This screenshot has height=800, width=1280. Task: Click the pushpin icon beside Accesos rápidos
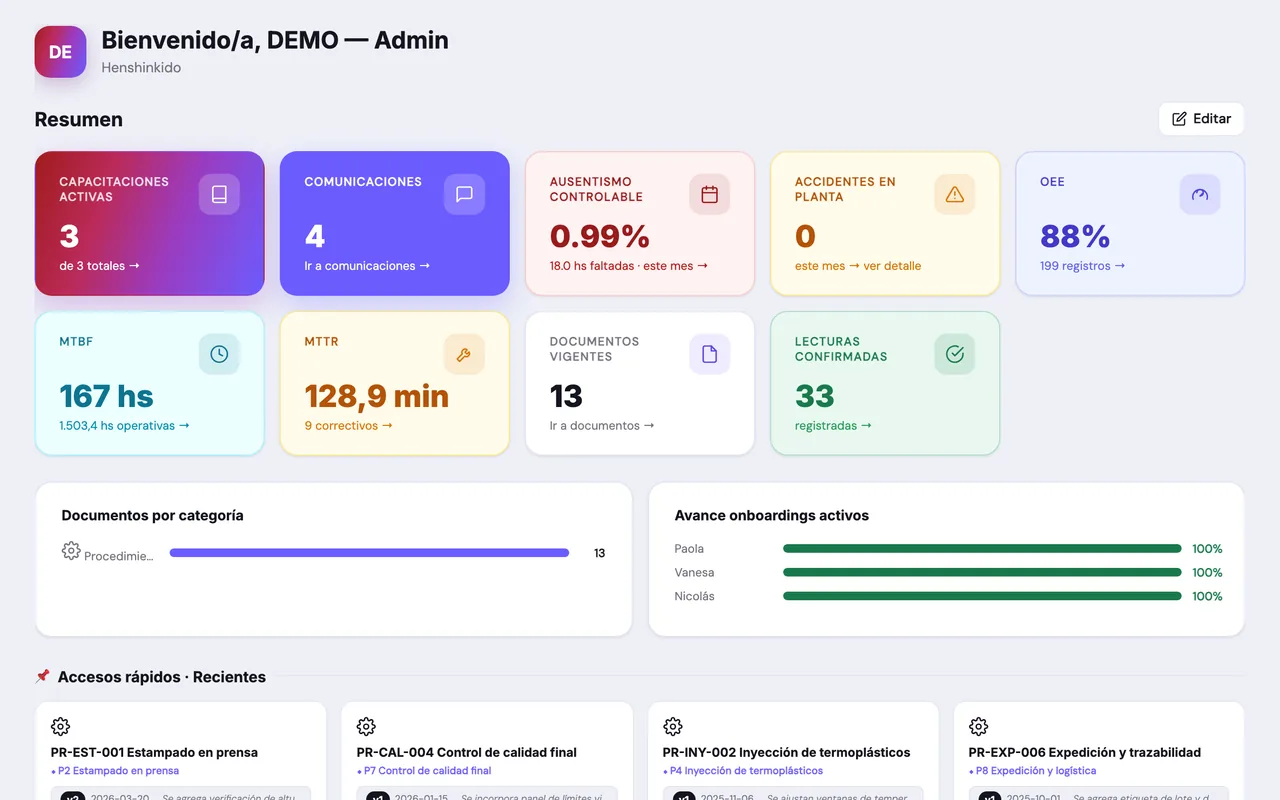pos(42,677)
